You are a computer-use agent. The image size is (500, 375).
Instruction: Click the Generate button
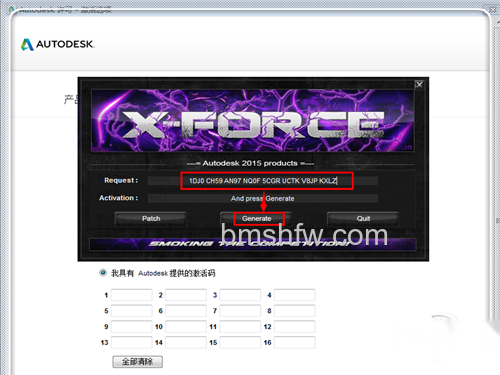(256, 219)
